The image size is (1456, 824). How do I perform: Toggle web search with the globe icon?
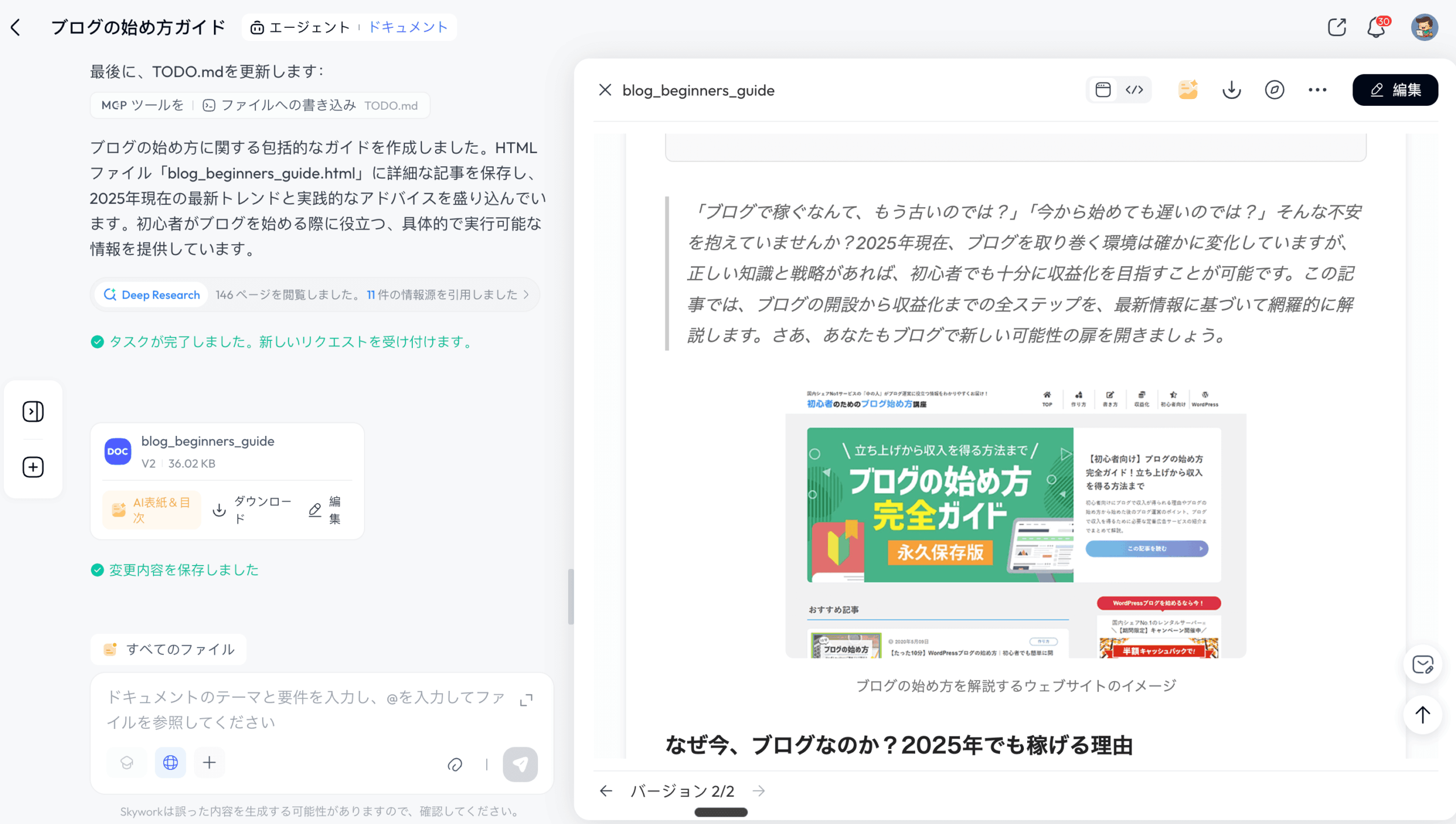(170, 763)
